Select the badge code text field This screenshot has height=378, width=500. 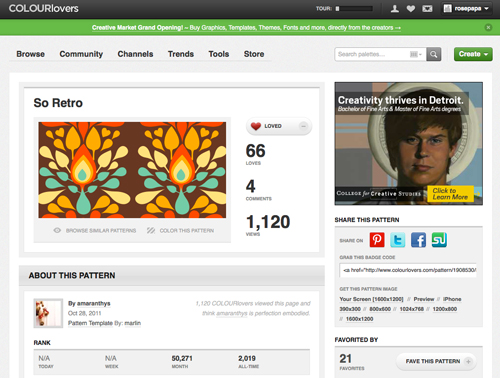point(408,270)
